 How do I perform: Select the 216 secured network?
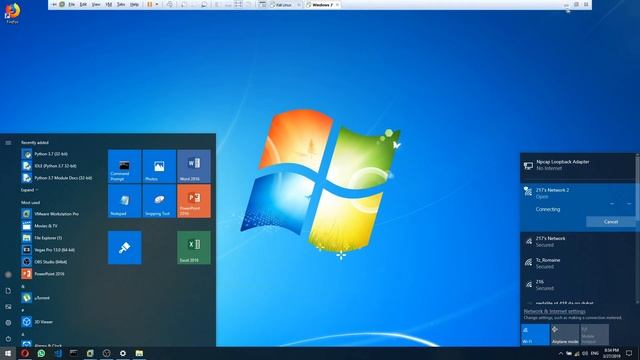(578, 285)
